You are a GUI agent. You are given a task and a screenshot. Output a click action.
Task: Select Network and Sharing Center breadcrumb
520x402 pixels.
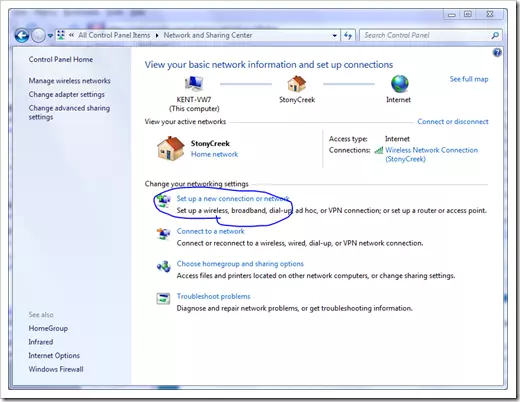click(x=208, y=35)
